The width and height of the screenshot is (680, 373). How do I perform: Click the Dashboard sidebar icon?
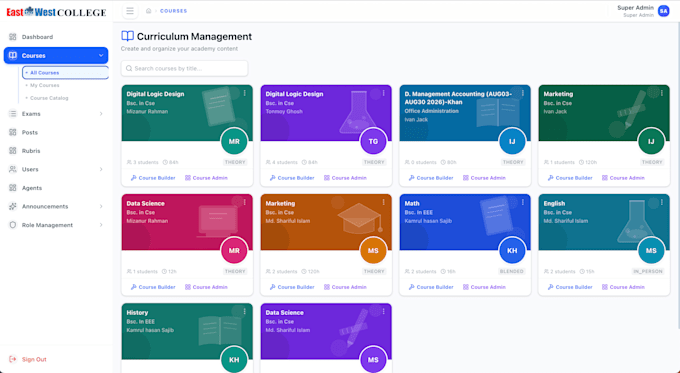coord(13,37)
